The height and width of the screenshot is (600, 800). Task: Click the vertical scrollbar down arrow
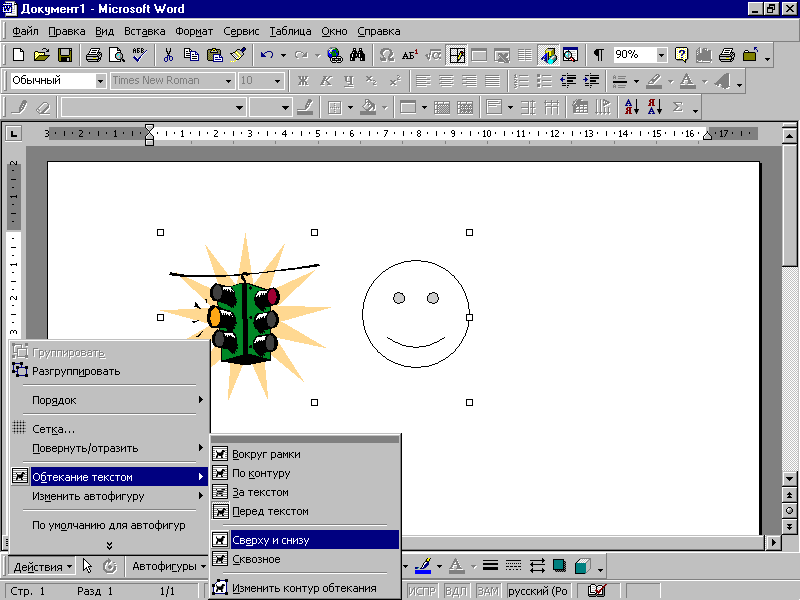tap(789, 479)
